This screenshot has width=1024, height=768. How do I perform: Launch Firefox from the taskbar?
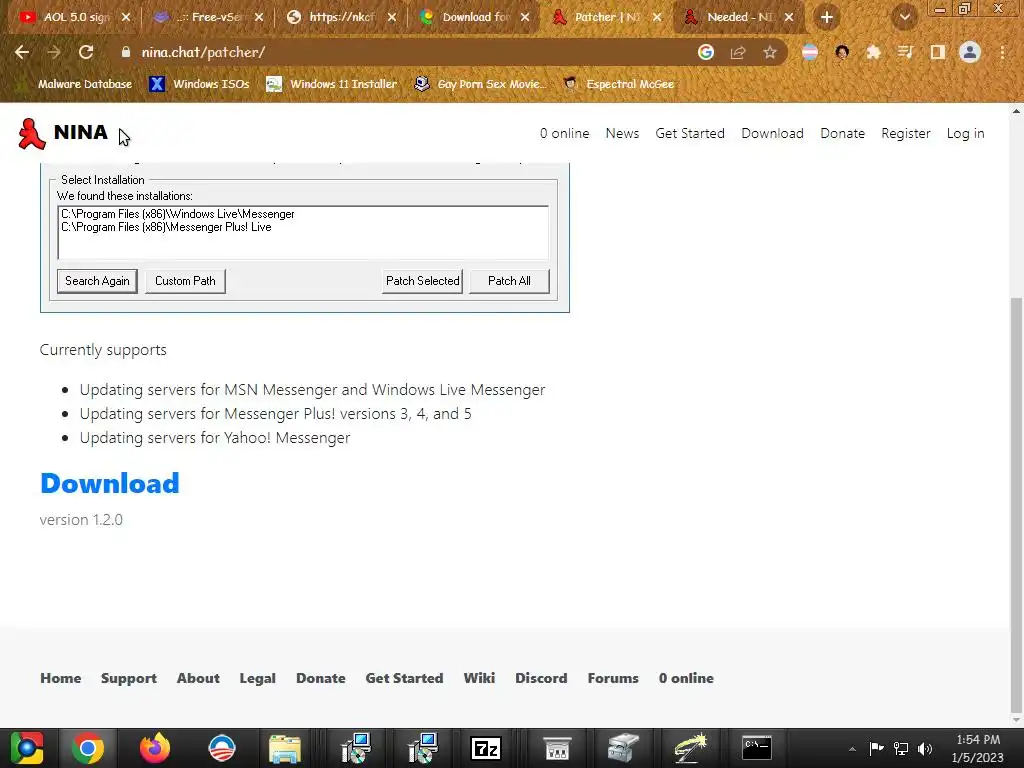pos(155,748)
